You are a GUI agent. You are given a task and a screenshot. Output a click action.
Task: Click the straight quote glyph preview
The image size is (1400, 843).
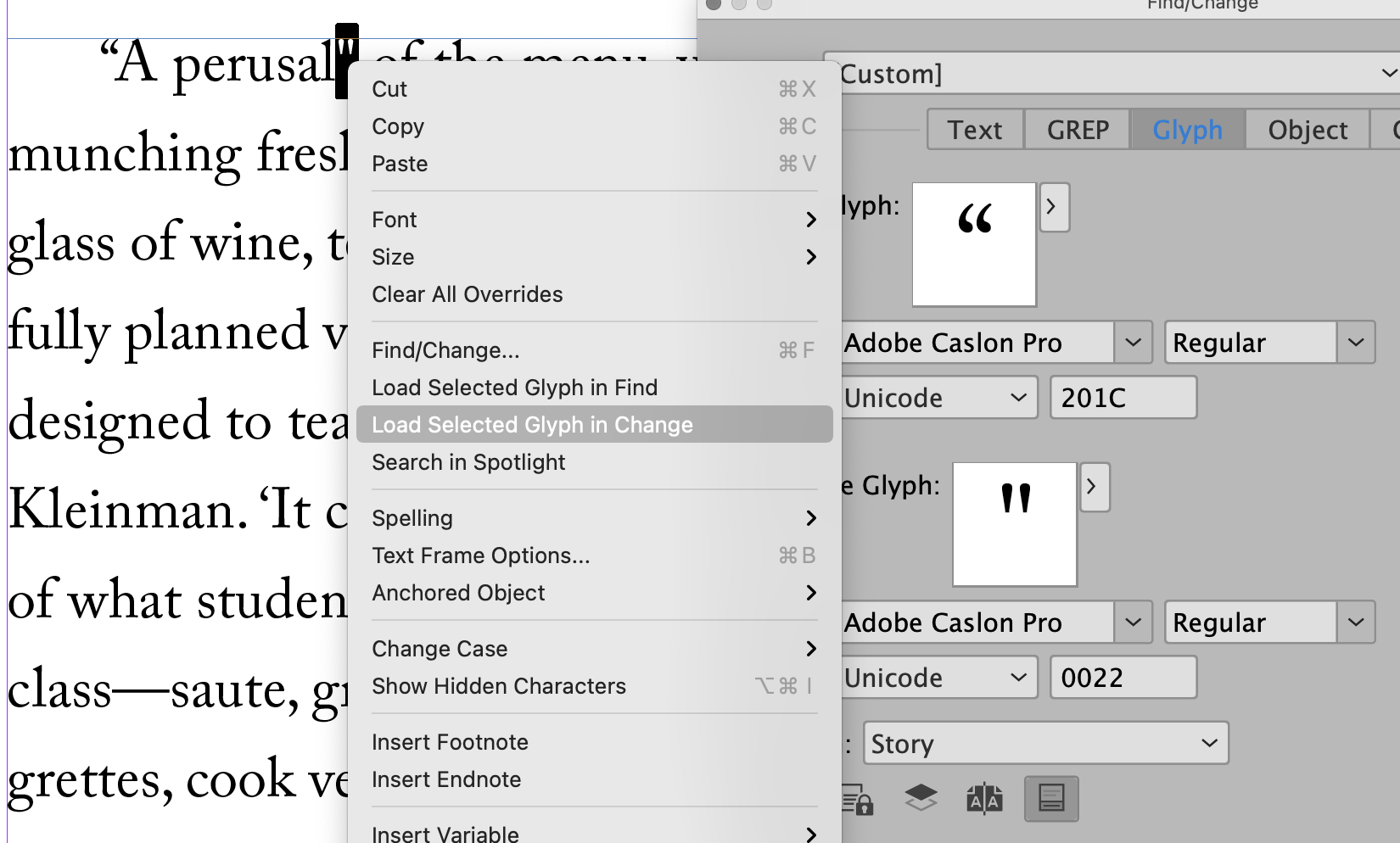(x=1014, y=524)
